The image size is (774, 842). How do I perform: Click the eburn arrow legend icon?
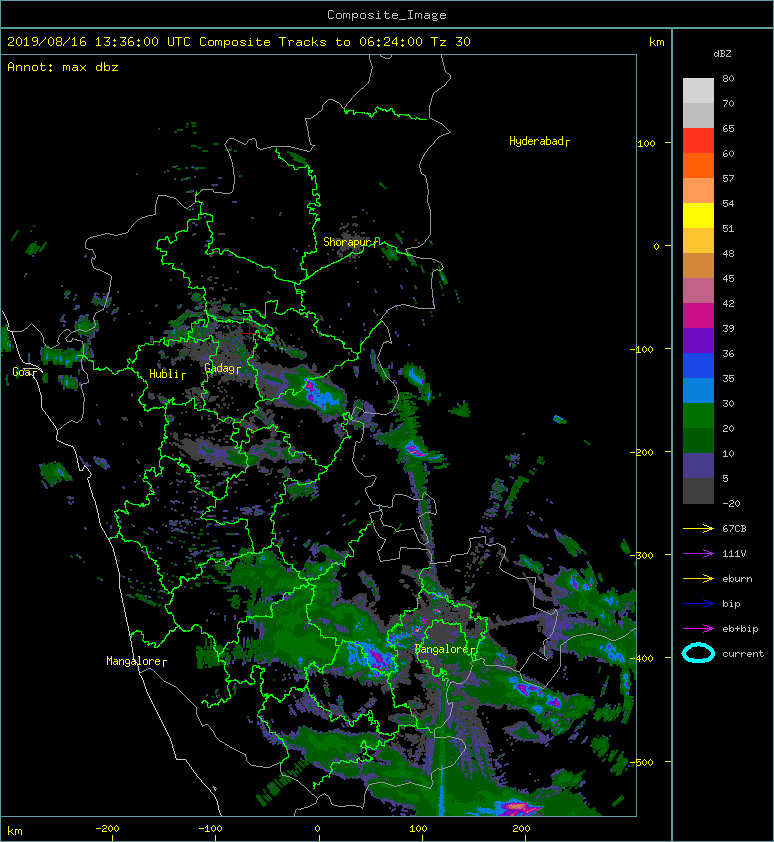[x=698, y=579]
